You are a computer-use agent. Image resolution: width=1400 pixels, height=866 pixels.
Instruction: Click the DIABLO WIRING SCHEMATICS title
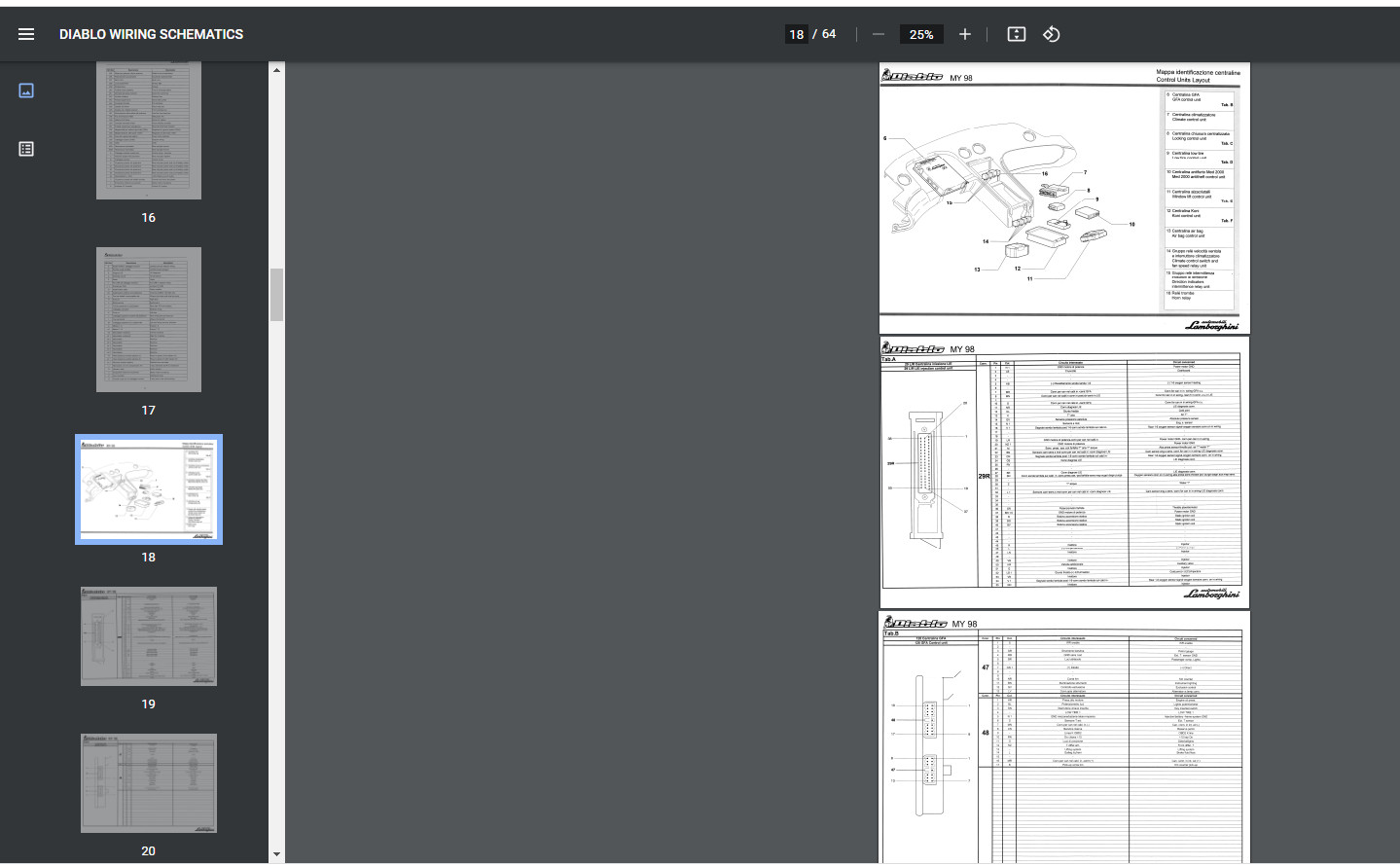(152, 34)
